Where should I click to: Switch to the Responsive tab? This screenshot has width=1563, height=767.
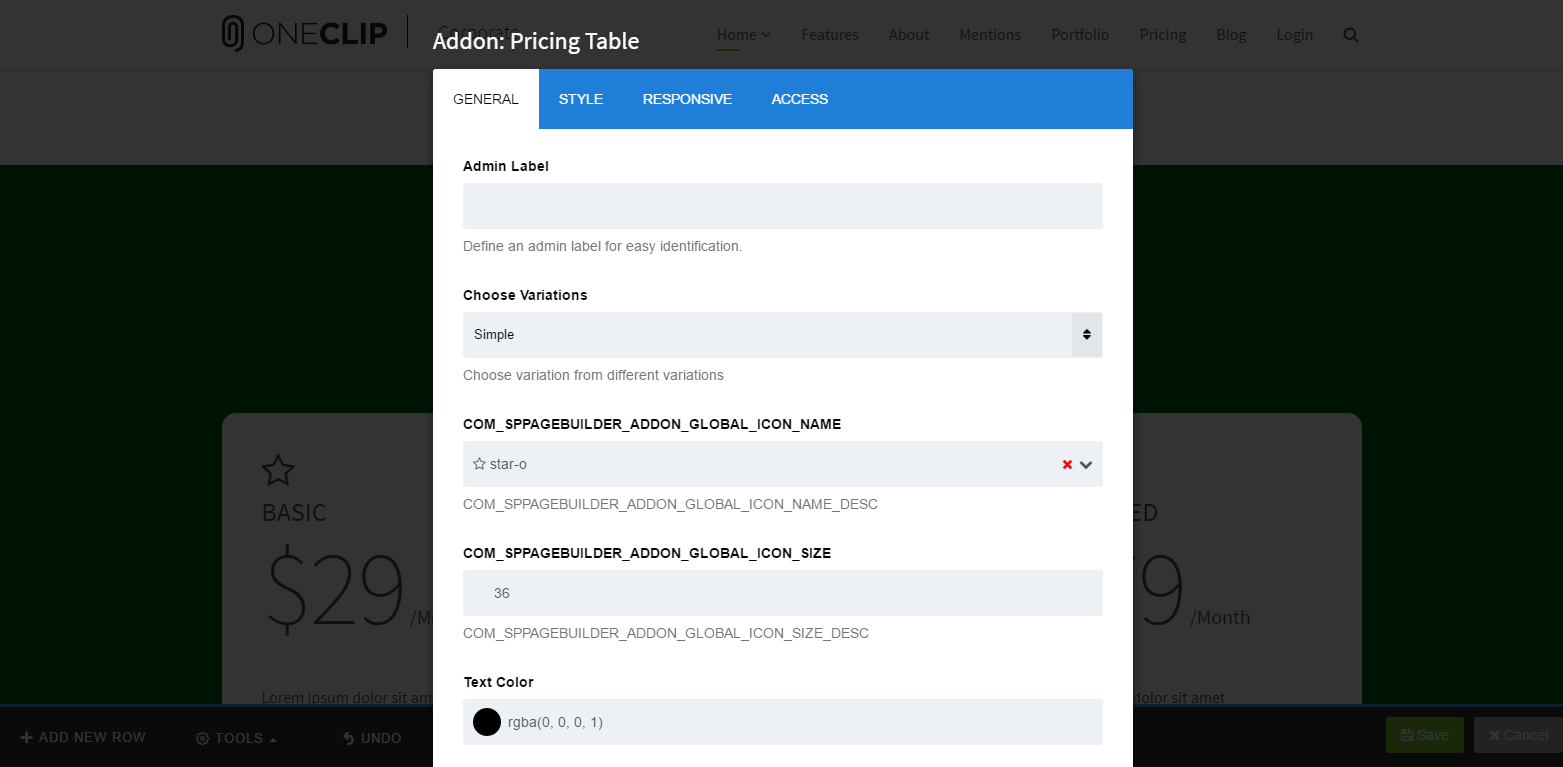(687, 99)
